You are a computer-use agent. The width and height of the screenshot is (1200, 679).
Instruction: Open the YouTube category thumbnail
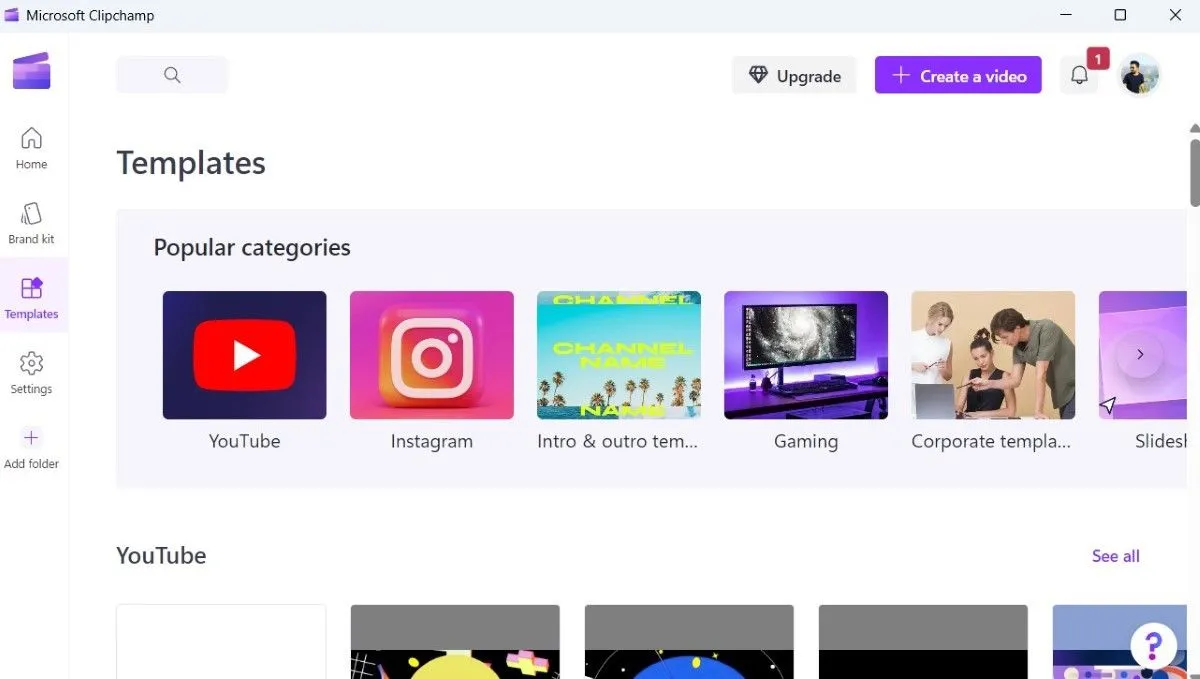coord(244,355)
